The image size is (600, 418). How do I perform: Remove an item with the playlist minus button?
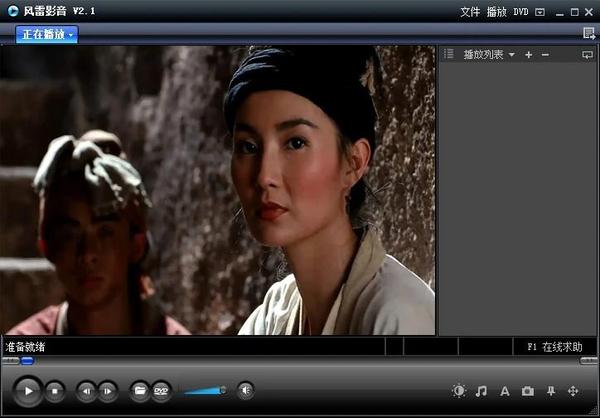(545, 55)
